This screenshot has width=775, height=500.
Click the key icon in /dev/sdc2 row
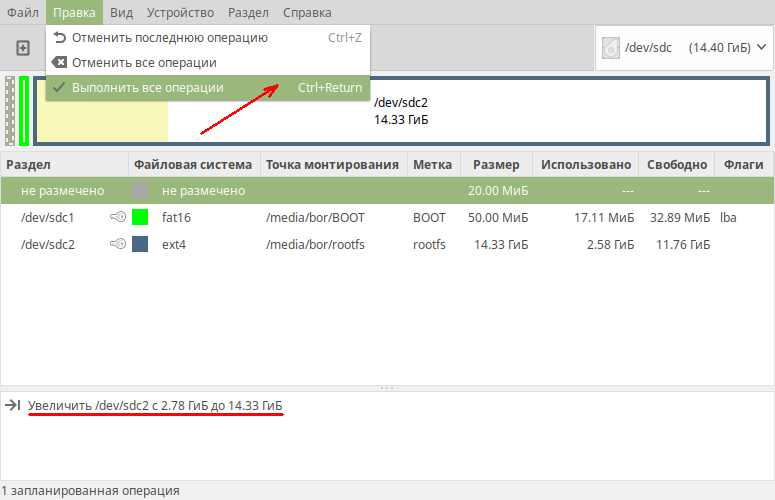[118, 244]
